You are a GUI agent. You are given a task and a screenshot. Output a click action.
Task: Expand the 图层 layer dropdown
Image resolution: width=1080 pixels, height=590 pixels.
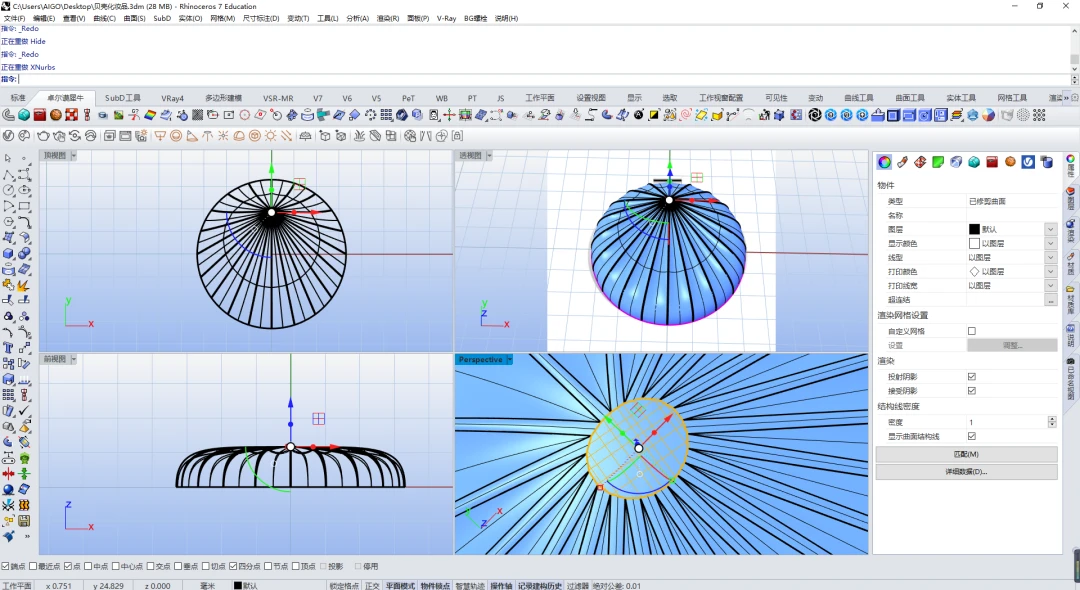point(1050,229)
